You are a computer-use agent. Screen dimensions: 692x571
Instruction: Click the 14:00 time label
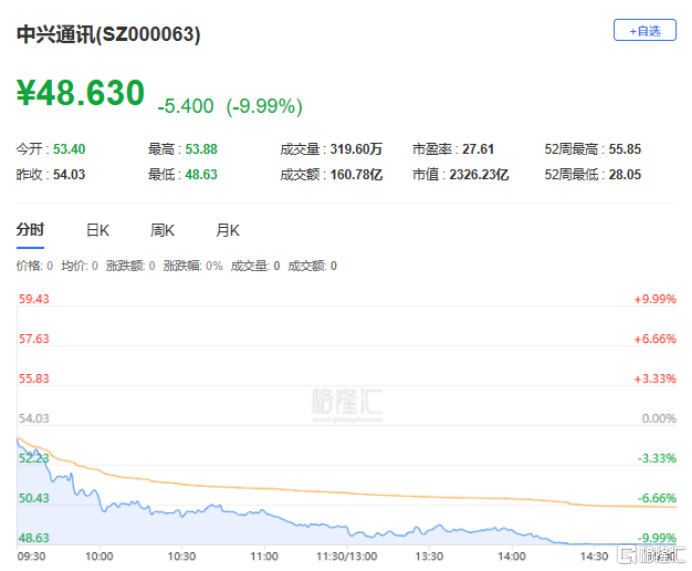[x=511, y=556]
